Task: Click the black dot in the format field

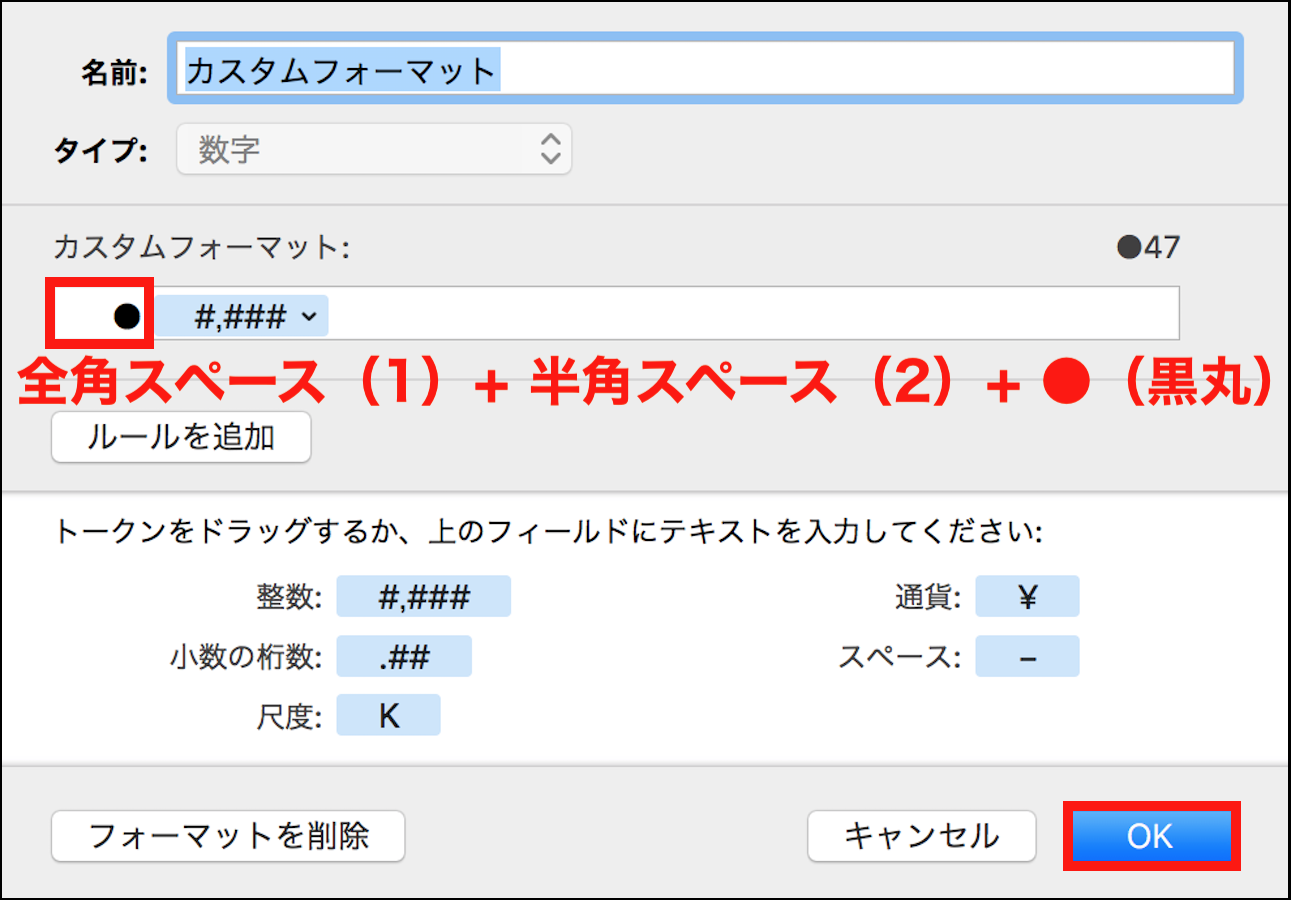Action: (126, 317)
